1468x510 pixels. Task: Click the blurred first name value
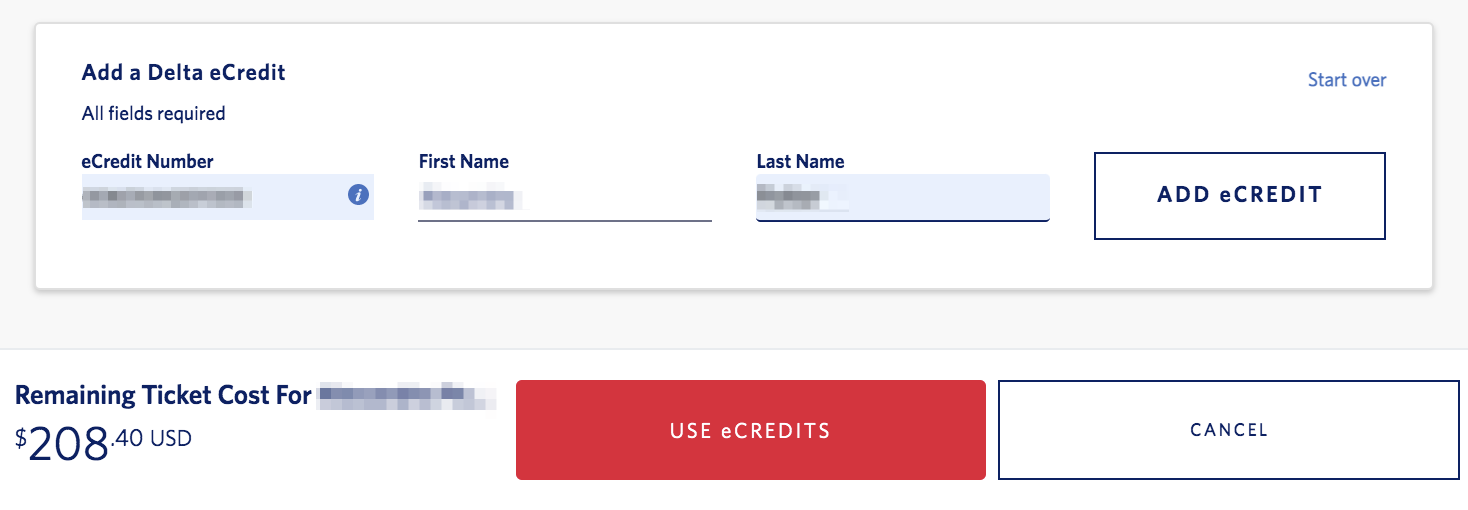pyautogui.click(x=468, y=197)
